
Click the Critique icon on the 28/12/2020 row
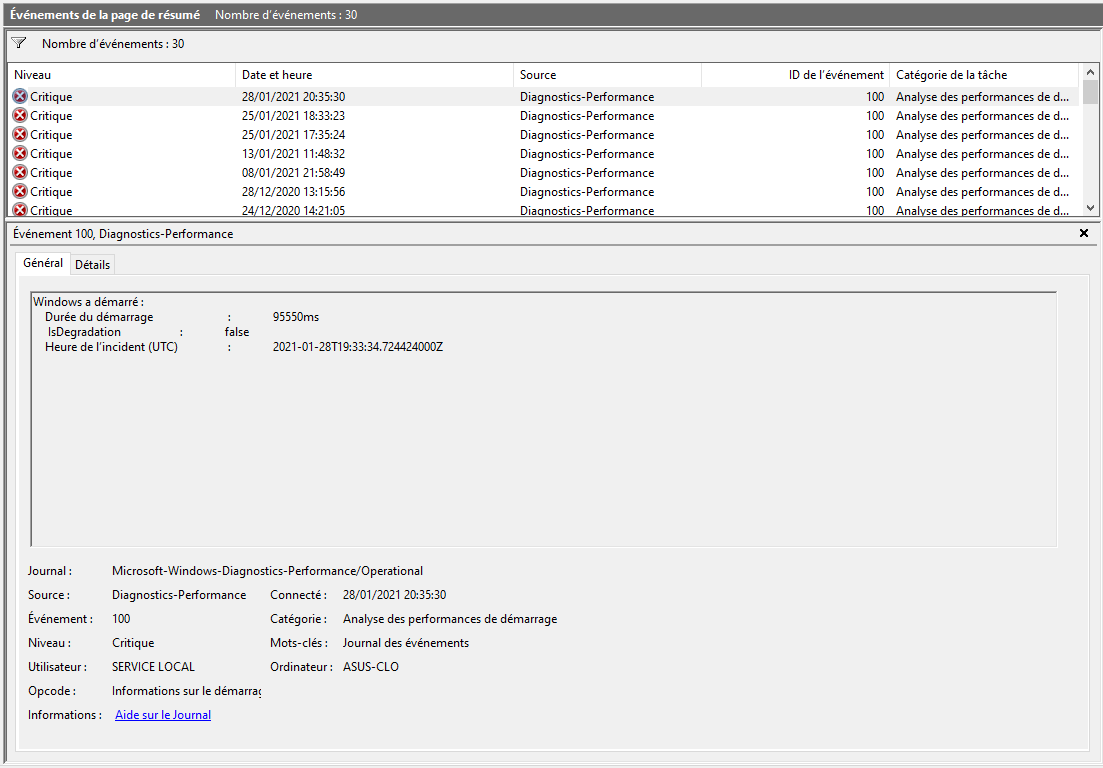20,191
